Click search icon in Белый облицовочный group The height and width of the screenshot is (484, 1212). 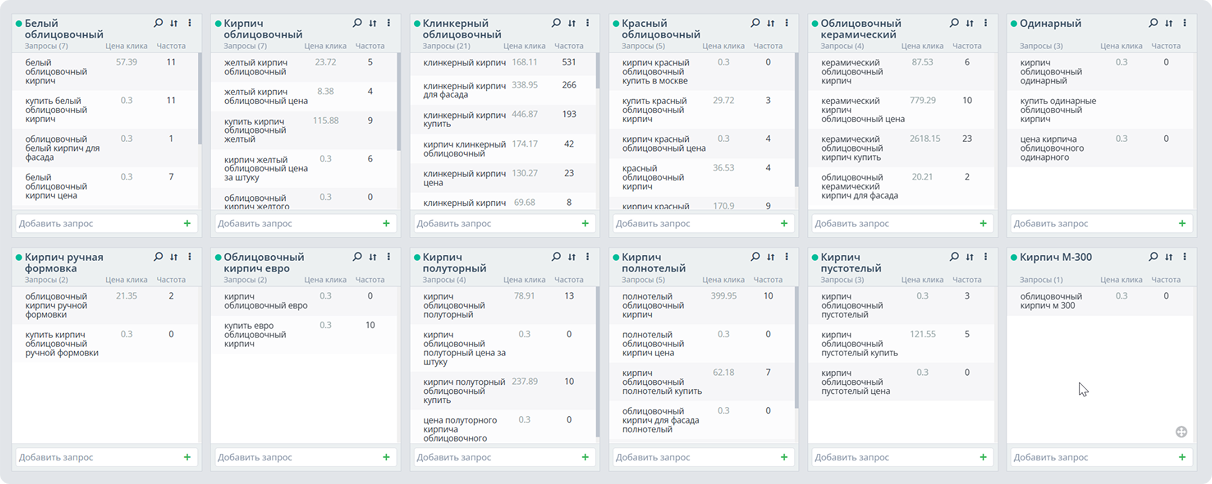158,23
